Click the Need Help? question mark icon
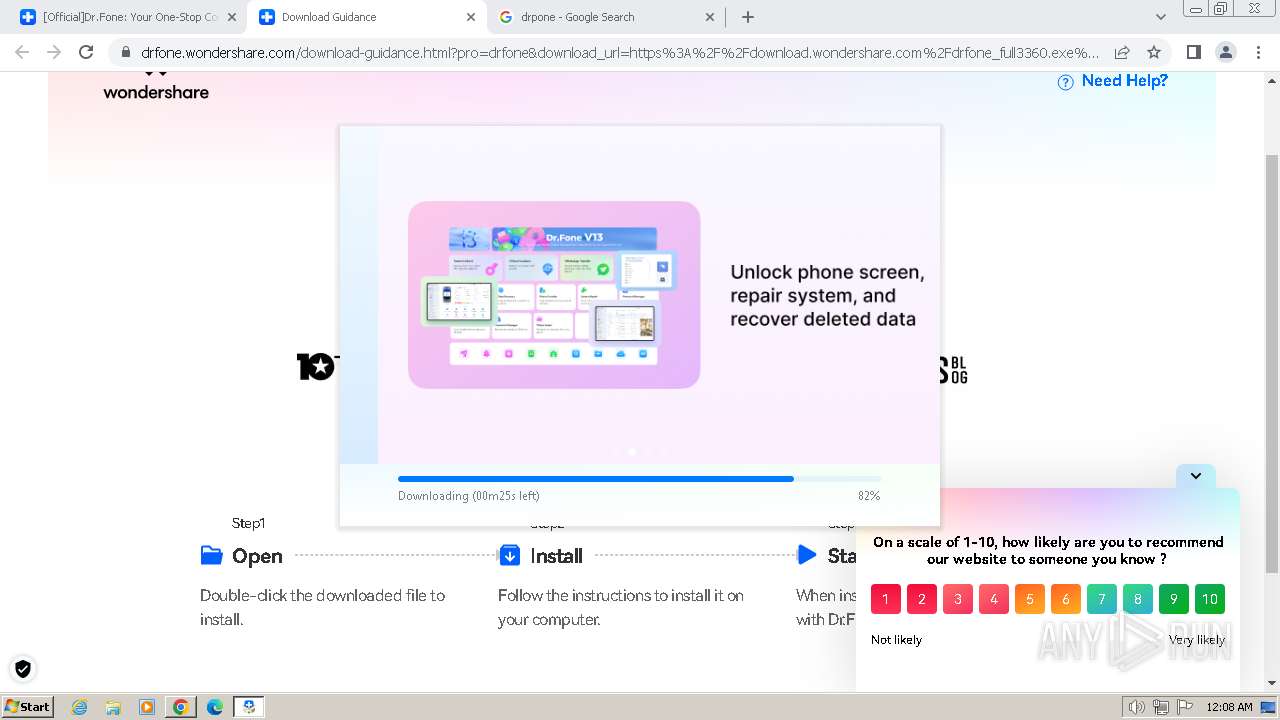1280x720 pixels. pos(1066,82)
